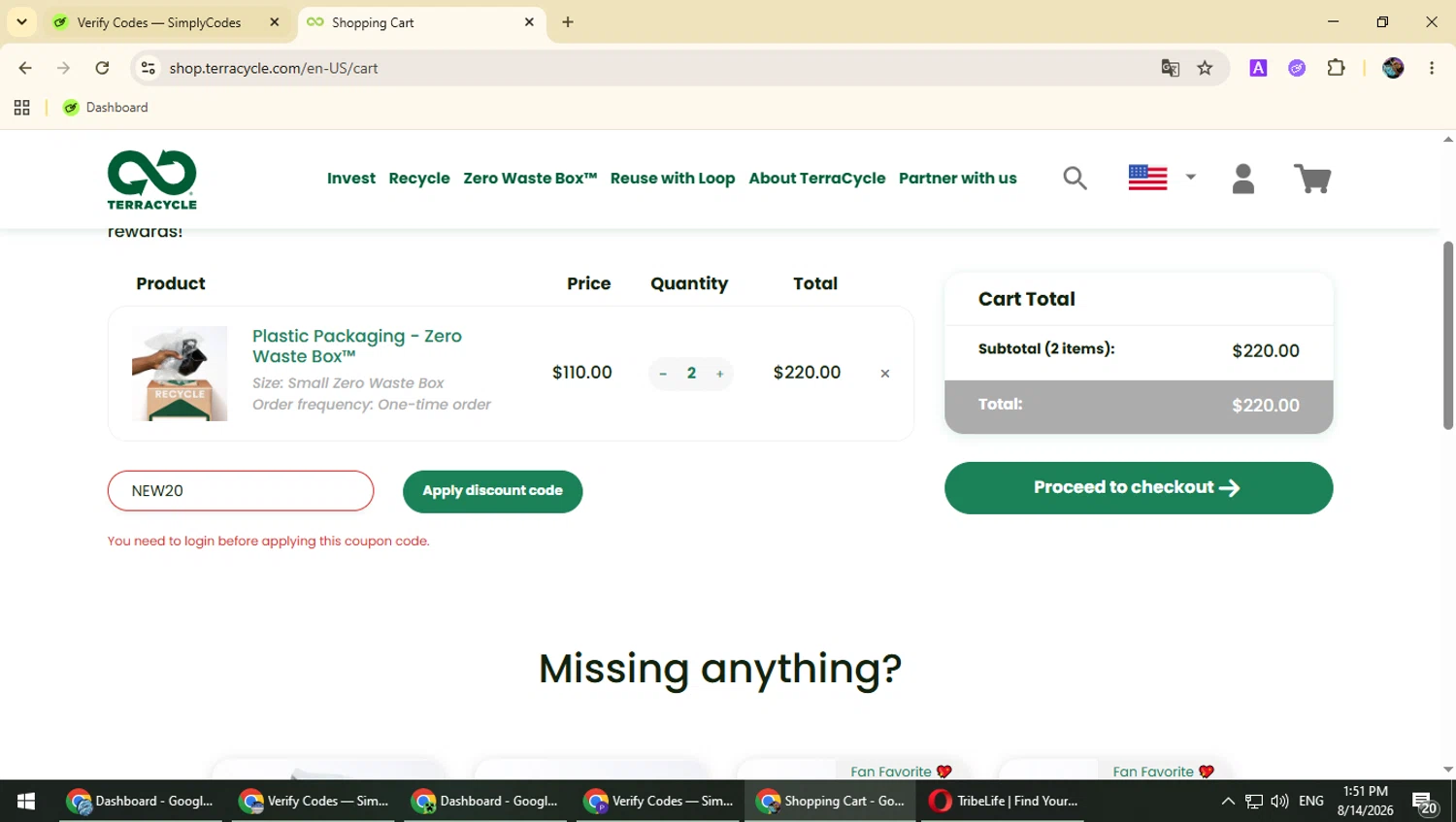This screenshot has height=822, width=1456.
Task: Click the discount code input field
Action: 241,491
